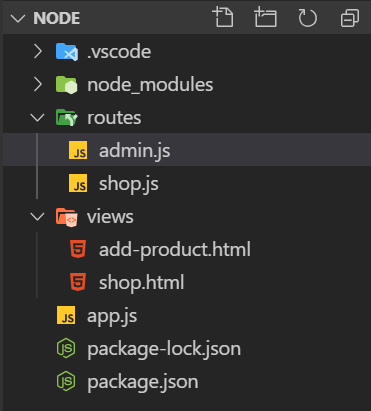Click the JS icon beside app.js
This screenshot has width=371, height=411.
[x=66, y=315]
